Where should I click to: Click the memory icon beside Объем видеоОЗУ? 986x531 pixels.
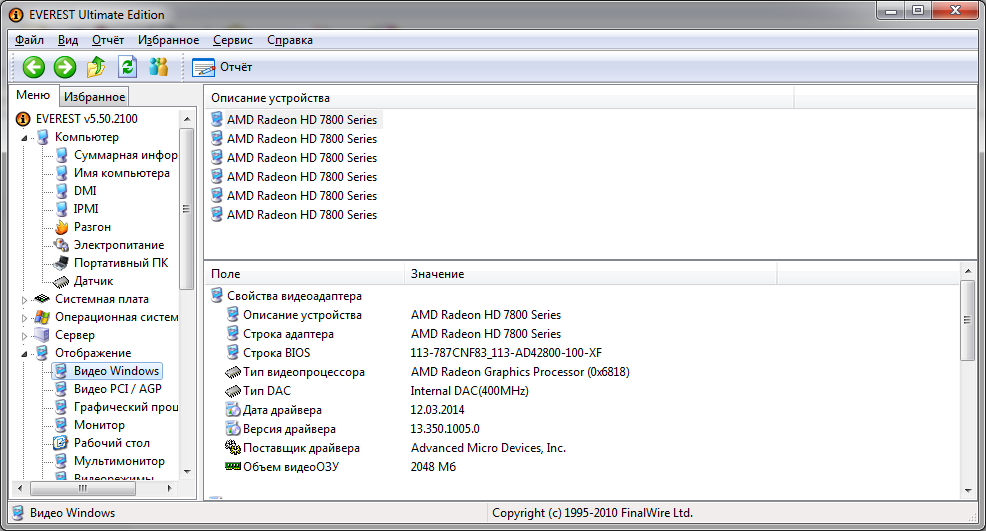pos(233,466)
